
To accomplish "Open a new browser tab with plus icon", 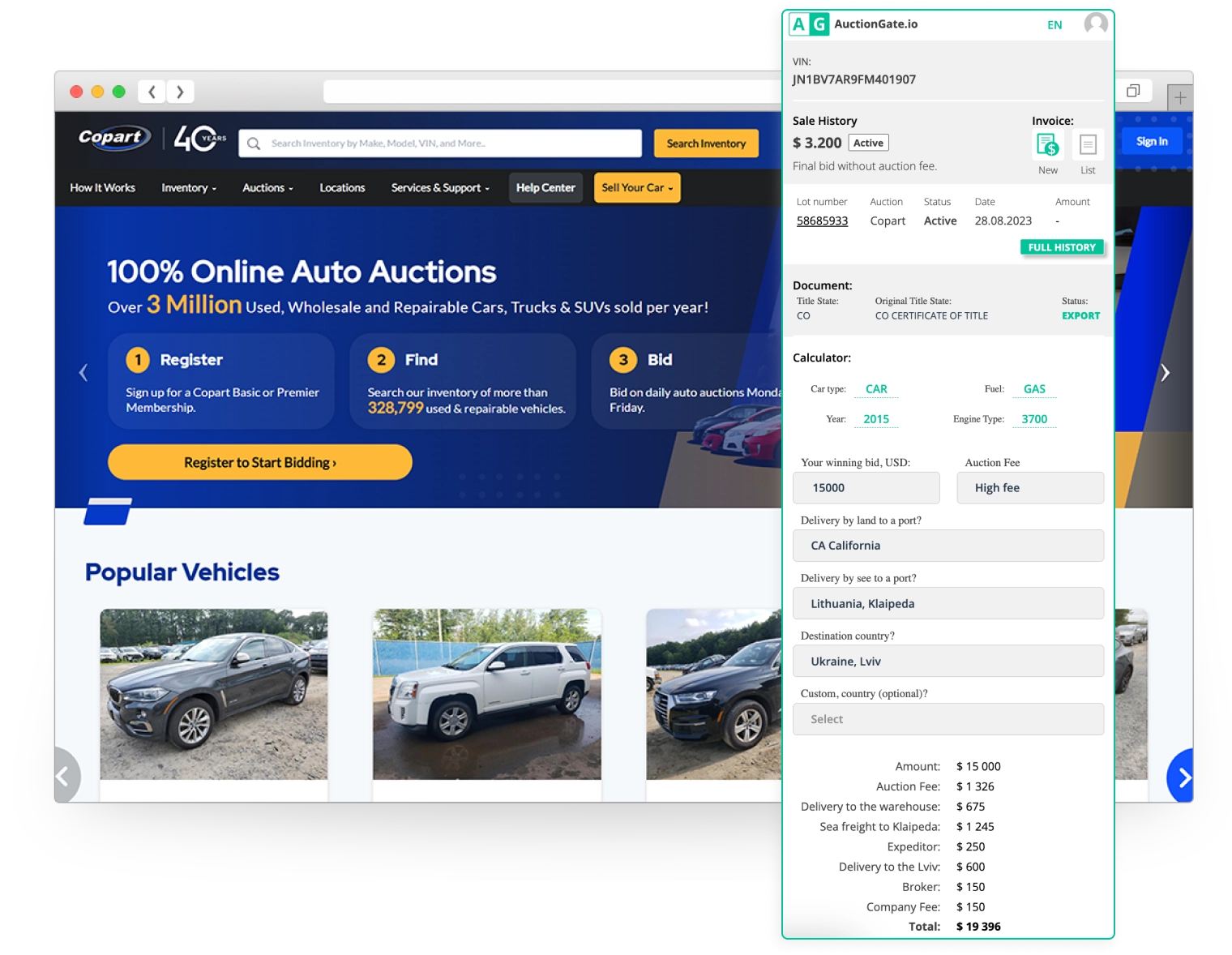I will click(x=1180, y=98).
